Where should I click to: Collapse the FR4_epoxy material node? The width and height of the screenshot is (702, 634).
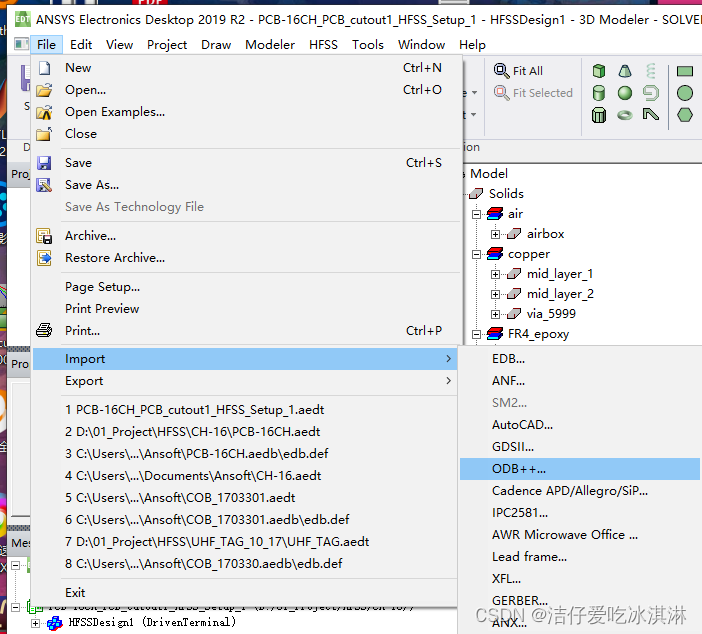476,334
